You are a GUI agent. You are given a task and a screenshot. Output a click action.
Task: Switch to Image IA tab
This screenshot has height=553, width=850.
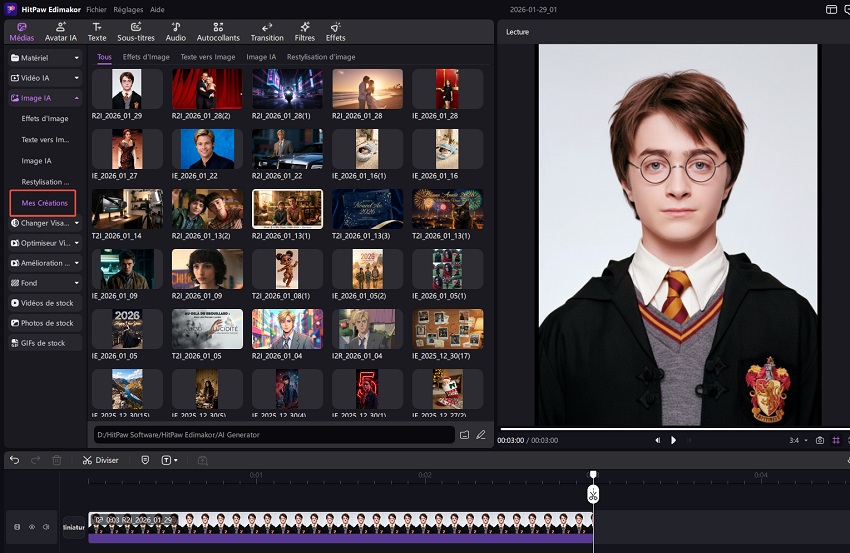261,57
